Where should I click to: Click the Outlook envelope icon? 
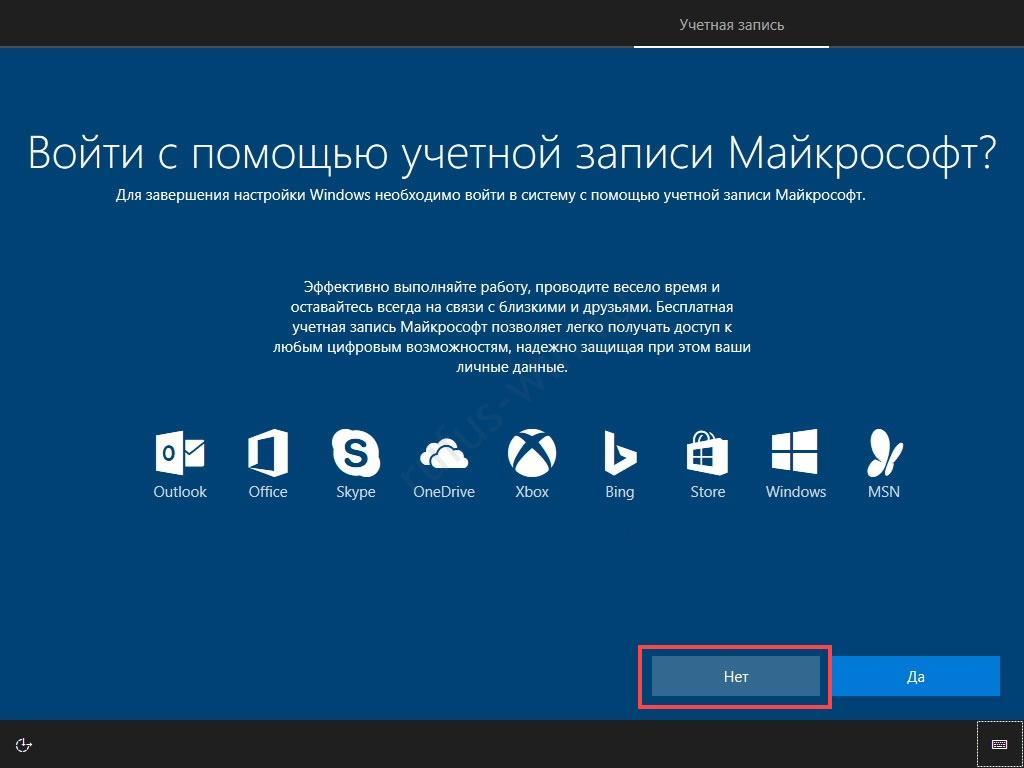[x=180, y=453]
